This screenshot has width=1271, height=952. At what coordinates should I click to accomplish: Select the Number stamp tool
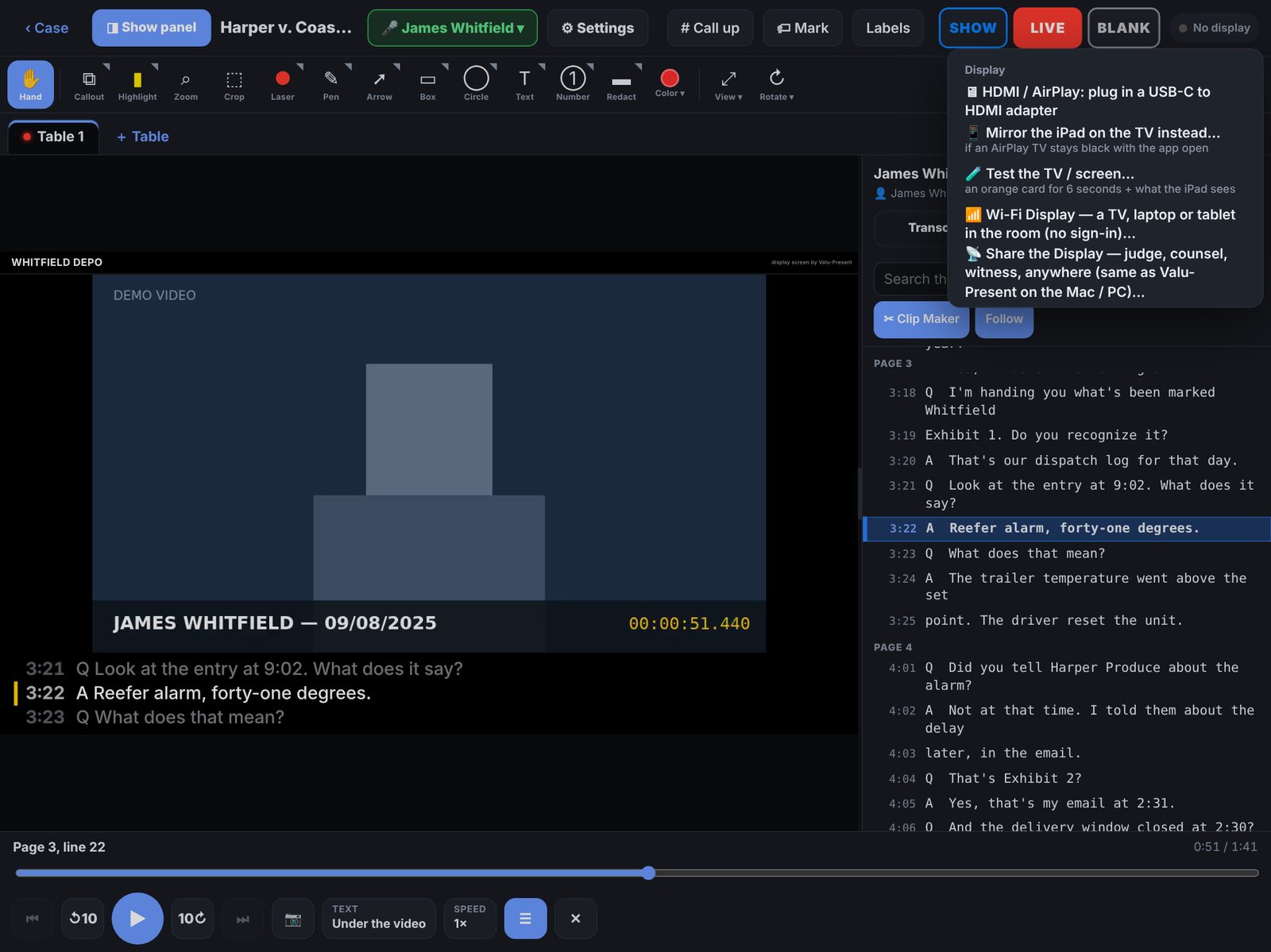click(x=574, y=84)
